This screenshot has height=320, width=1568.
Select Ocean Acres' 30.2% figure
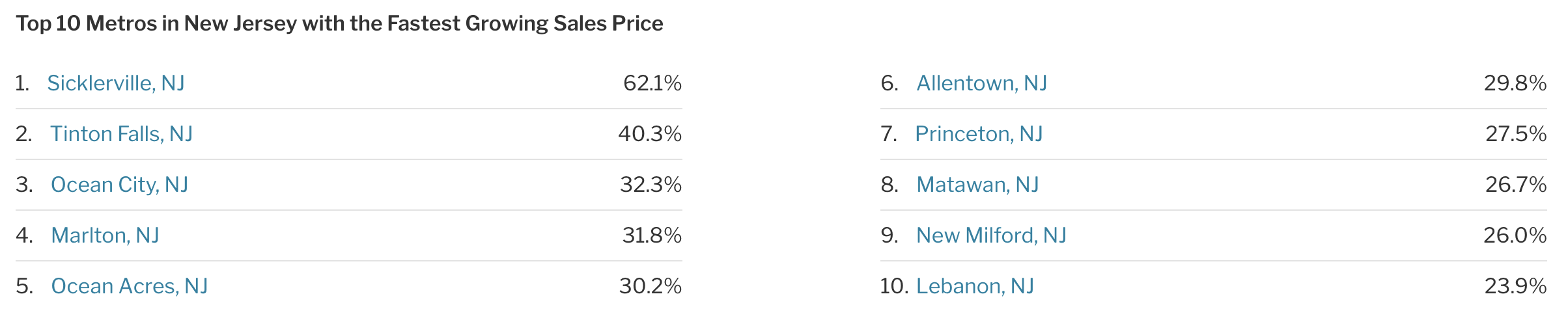tap(650, 286)
